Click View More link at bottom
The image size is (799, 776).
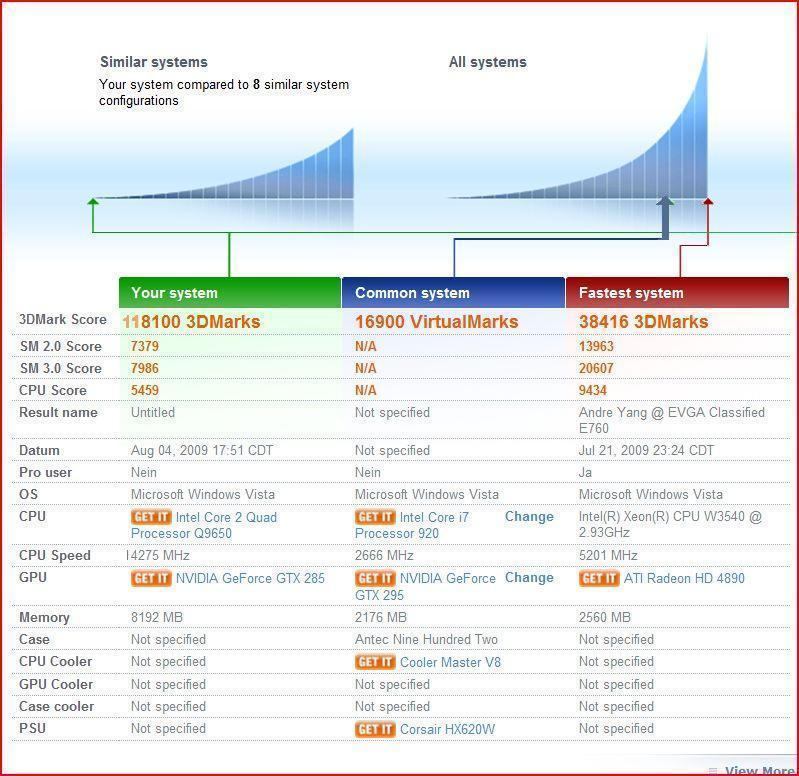(760, 770)
